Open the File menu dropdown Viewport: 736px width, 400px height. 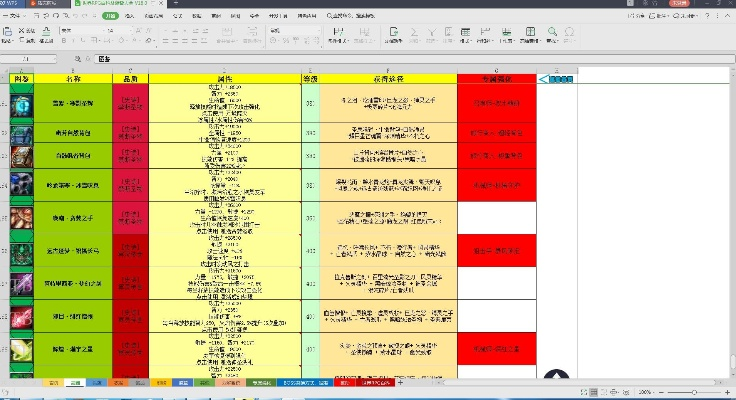coord(13,15)
